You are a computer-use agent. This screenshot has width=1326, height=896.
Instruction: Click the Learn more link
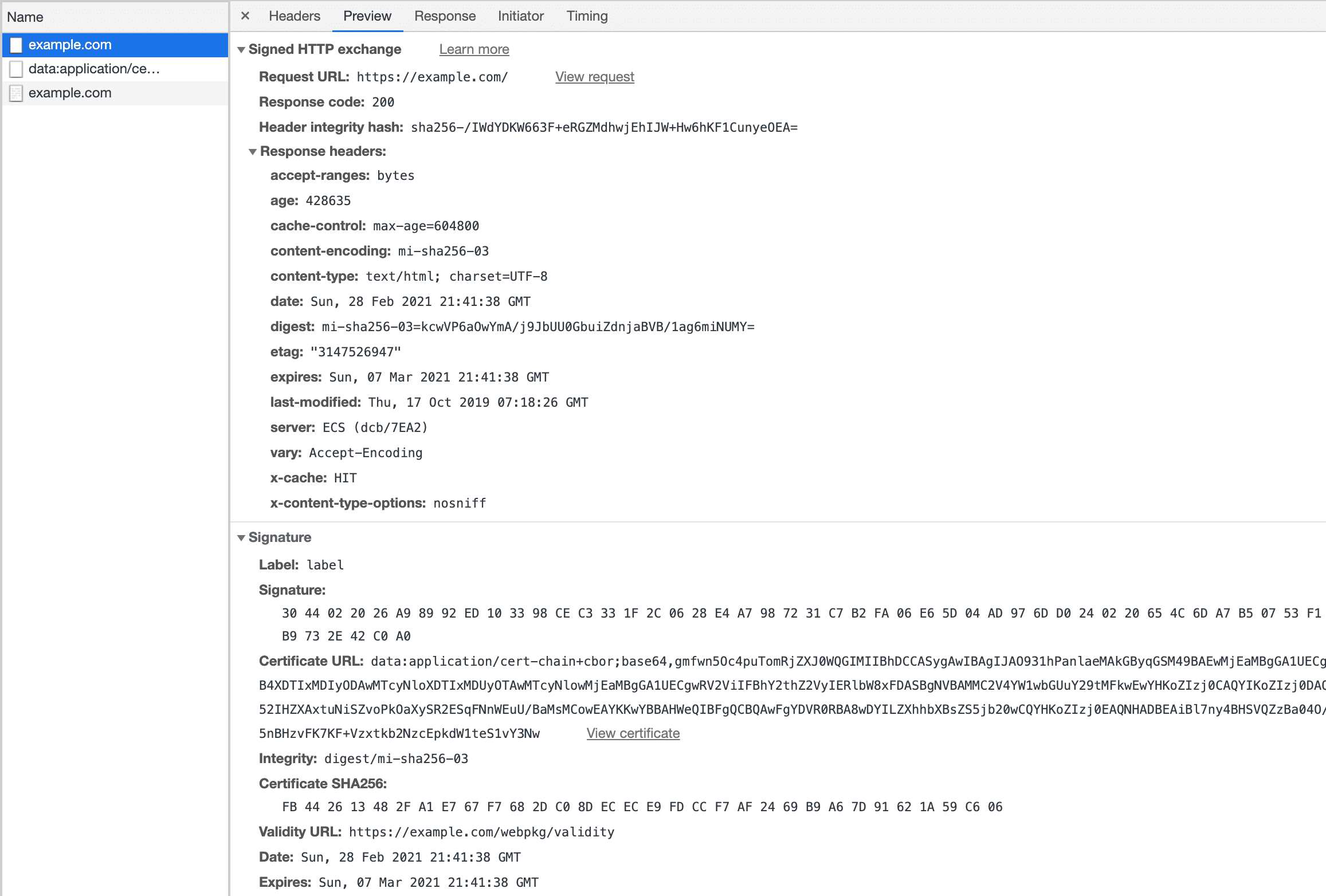pyautogui.click(x=474, y=49)
